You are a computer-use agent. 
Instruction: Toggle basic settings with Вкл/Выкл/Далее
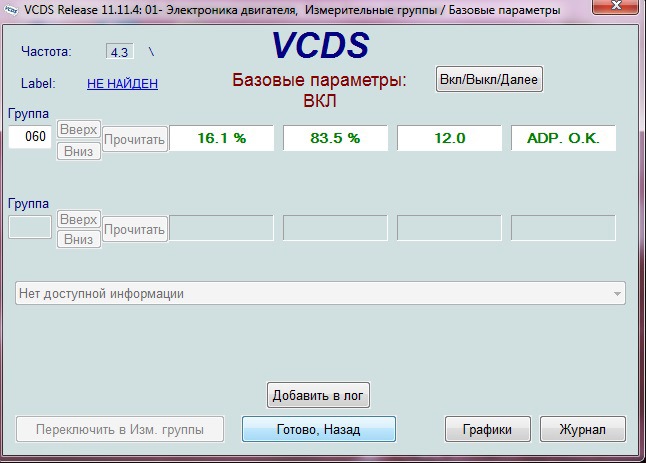pyautogui.click(x=489, y=79)
